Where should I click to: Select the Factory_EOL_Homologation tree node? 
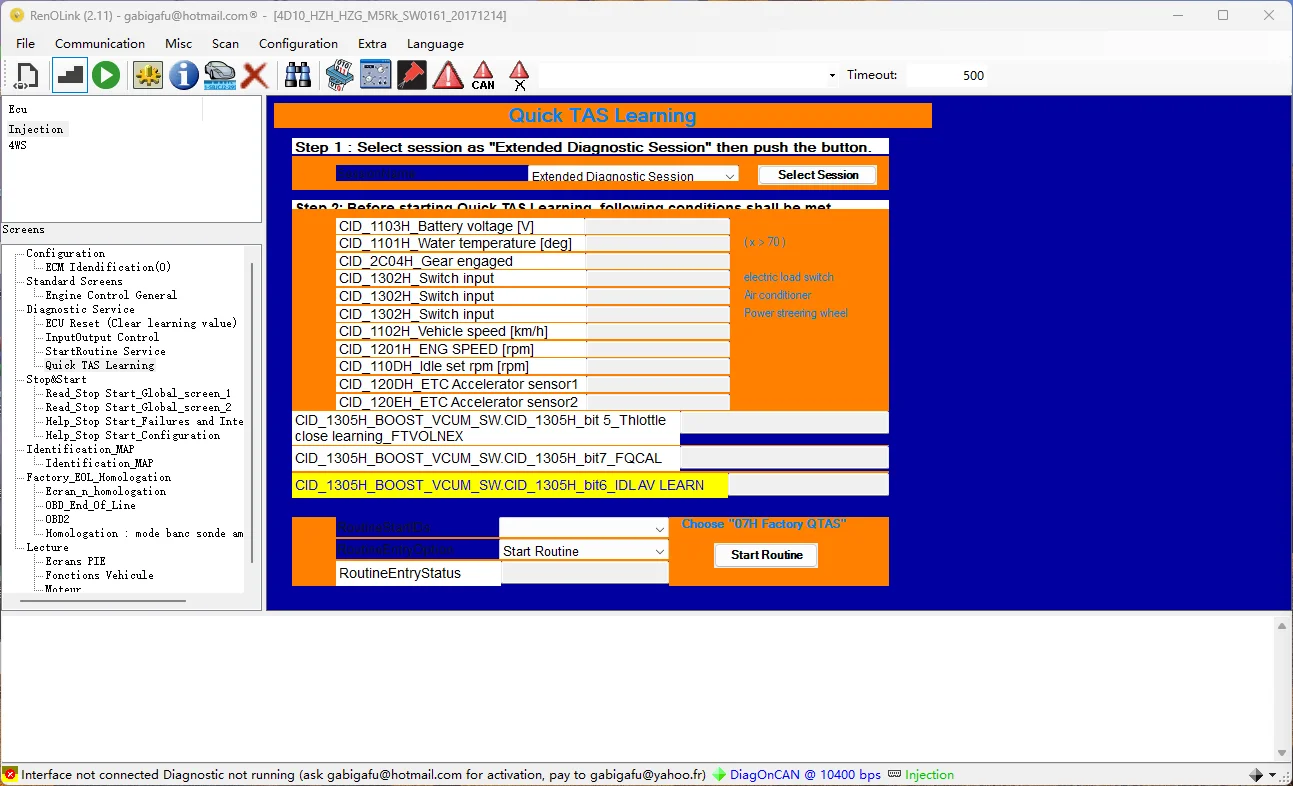click(98, 477)
